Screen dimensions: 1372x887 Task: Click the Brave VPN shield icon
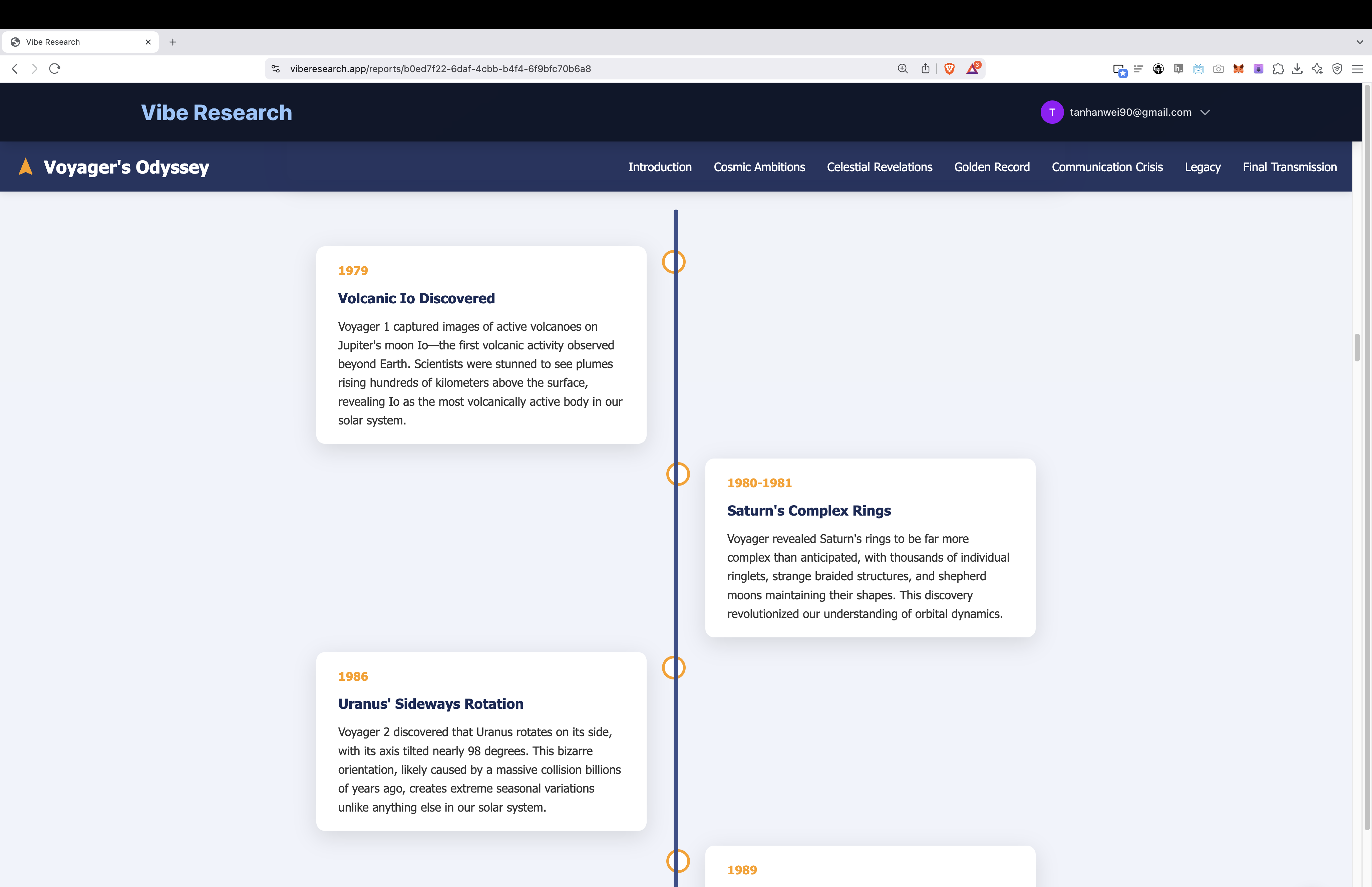click(x=1337, y=69)
